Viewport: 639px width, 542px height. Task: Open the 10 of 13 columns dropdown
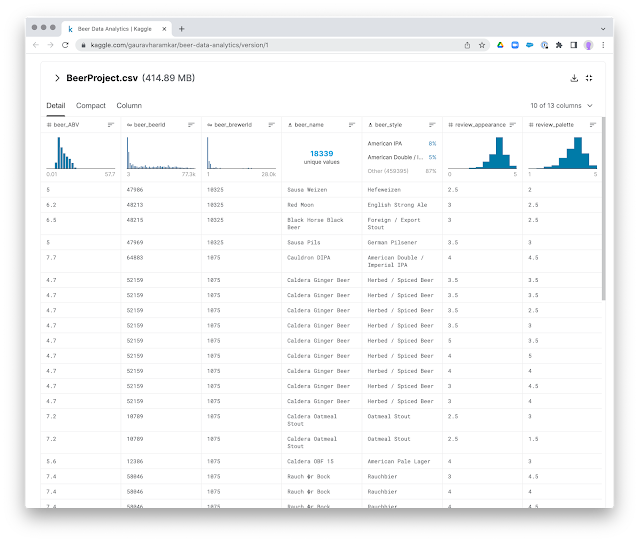[561, 106]
